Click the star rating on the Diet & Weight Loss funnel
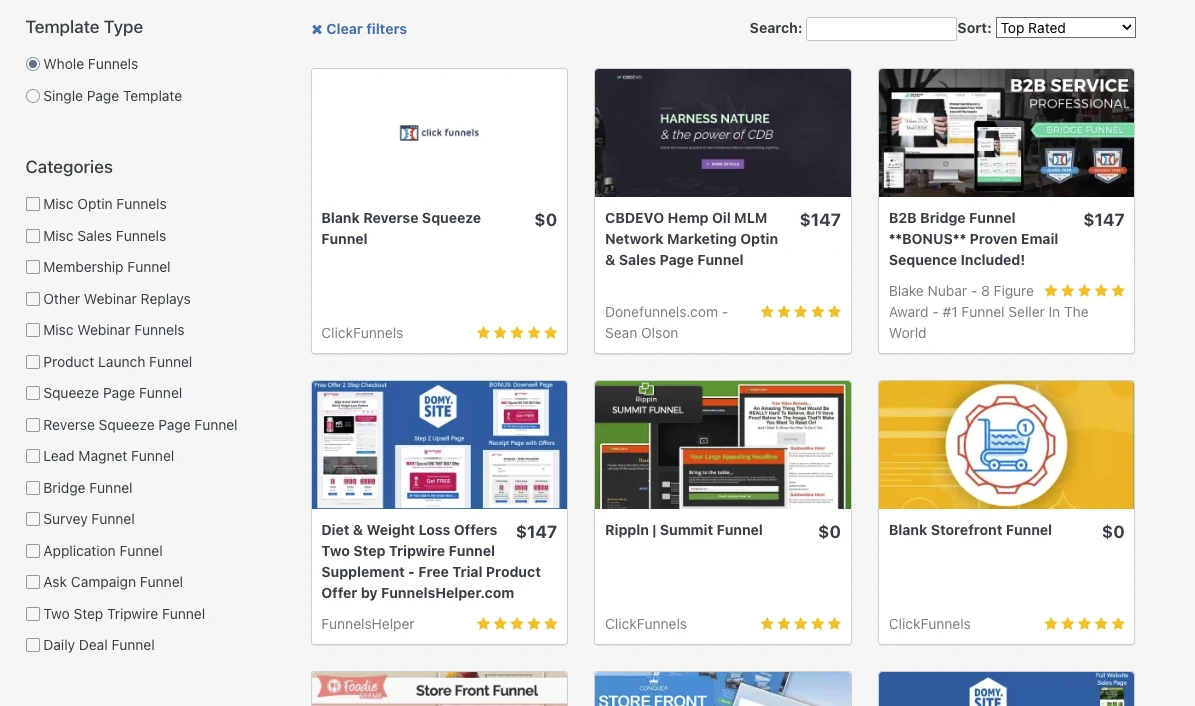The image size is (1195, 706). tap(517, 624)
